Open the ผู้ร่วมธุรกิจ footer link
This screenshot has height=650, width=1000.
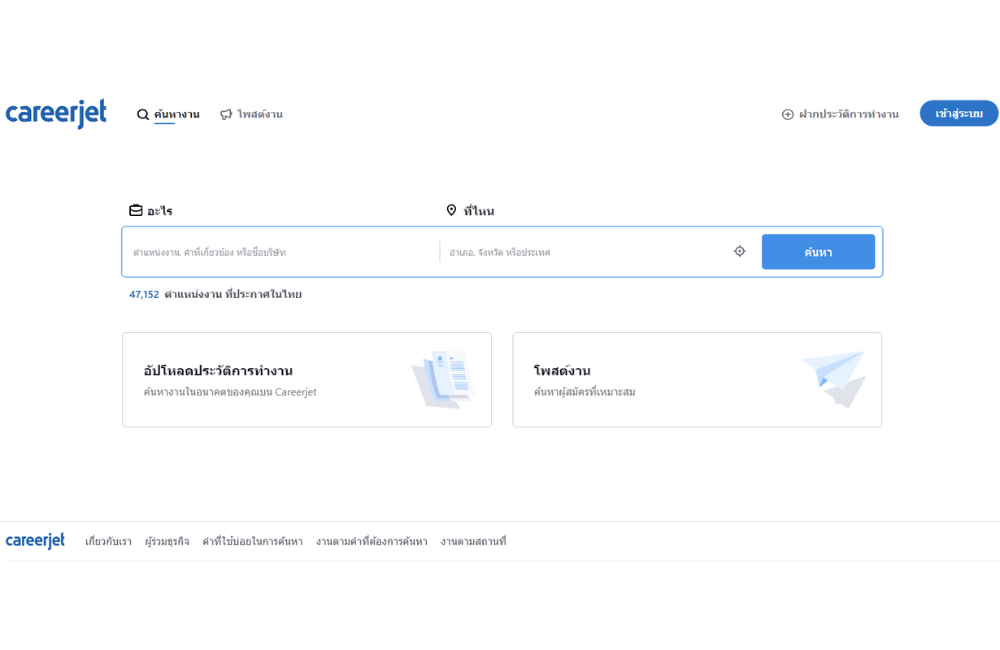click(x=167, y=542)
